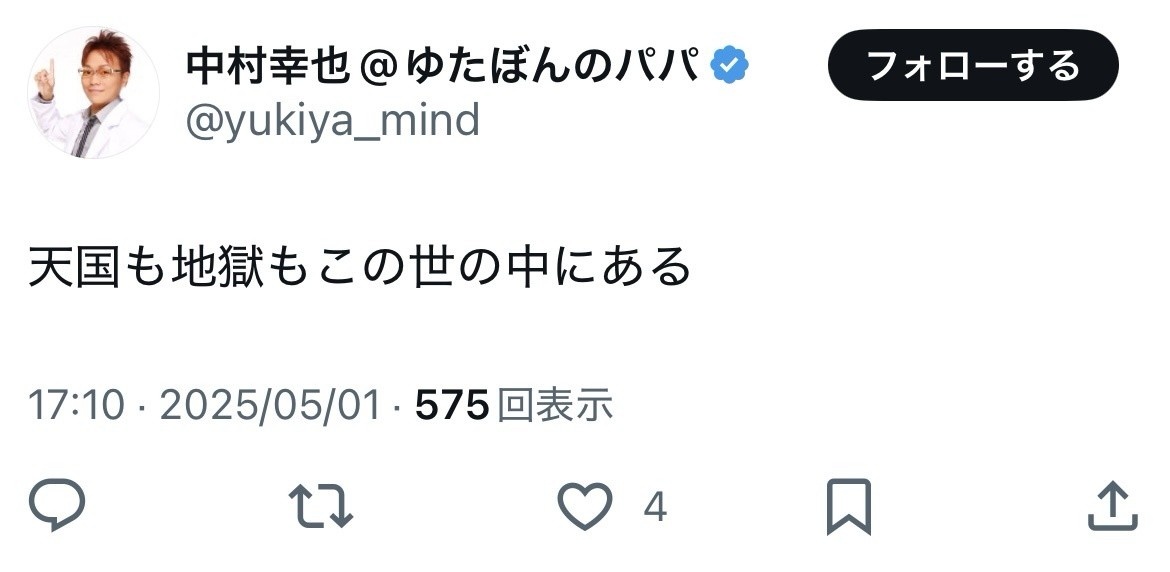Open the reply speech bubble icon

point(57,505)
